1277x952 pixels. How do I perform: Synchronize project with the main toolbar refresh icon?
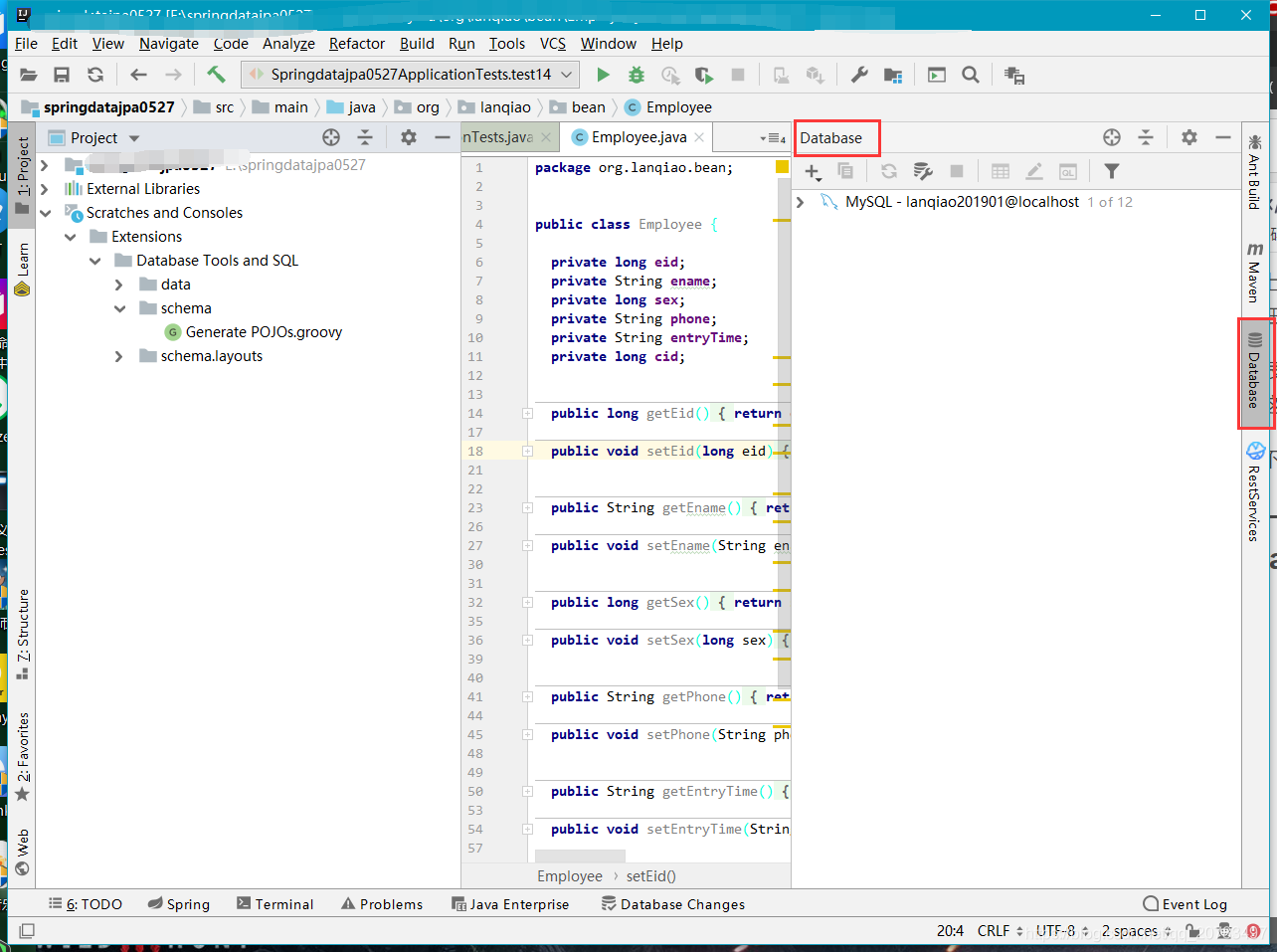[x=95, y=75]
